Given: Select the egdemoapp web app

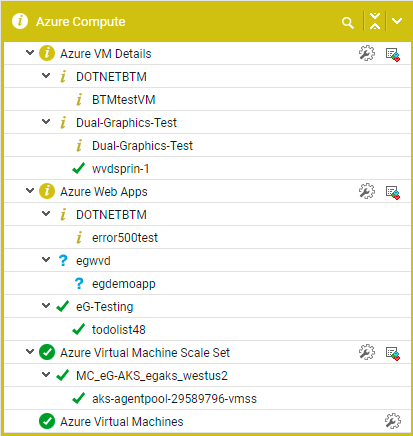Looking at the screenshot, I should point(124,284).
